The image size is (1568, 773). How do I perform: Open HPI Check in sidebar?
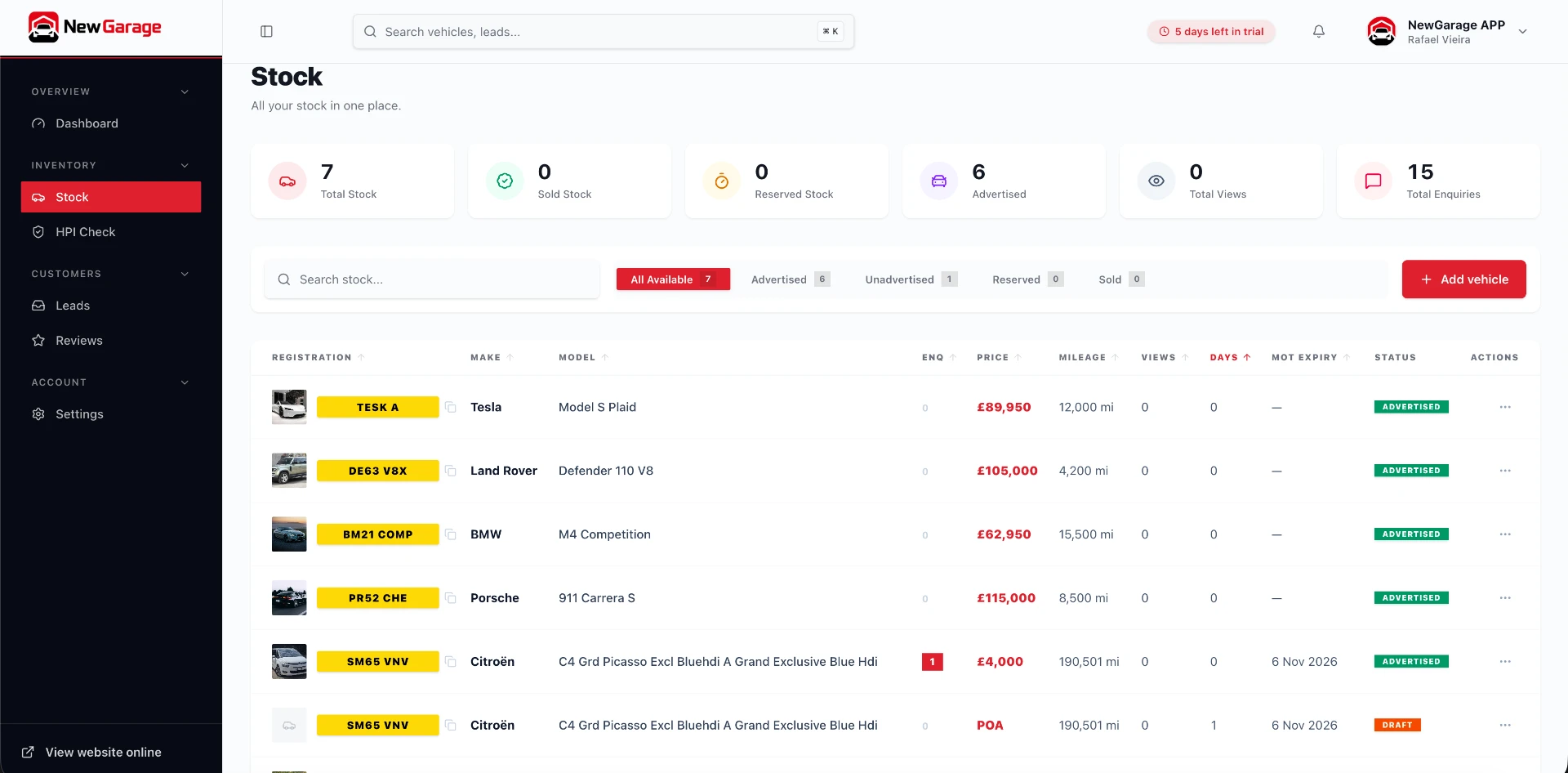[x=111, y=232]
